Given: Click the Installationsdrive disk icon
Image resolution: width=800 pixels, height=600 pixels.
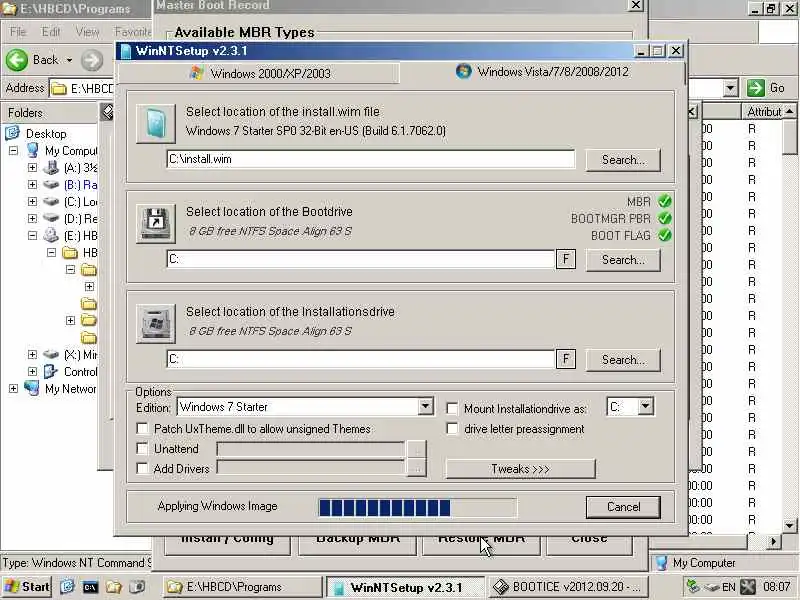Looking at the screenshot, I should pyautogui.click(x=156, y=323).
